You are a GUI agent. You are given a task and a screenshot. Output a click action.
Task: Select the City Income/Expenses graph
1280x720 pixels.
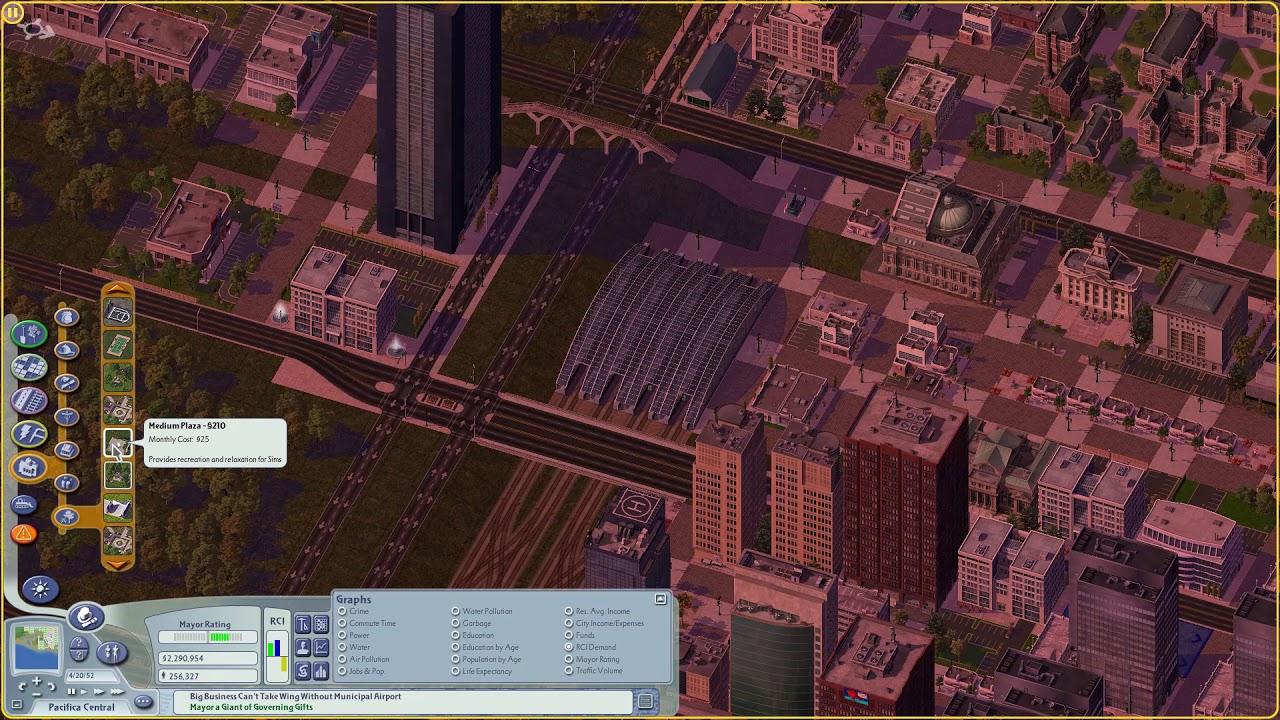point(569,623)
